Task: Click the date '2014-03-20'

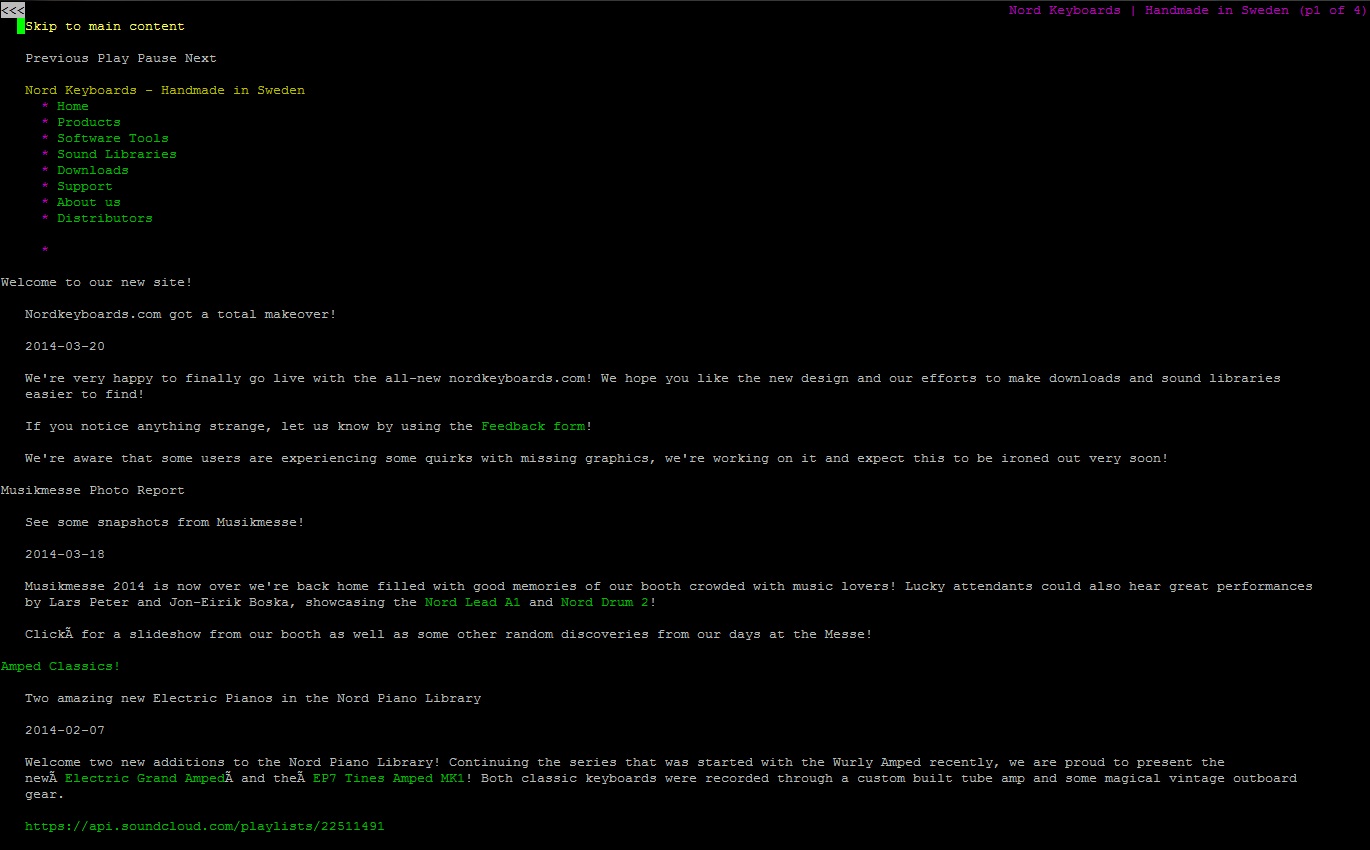Action: pyautogui.click(x=65, y=346)
